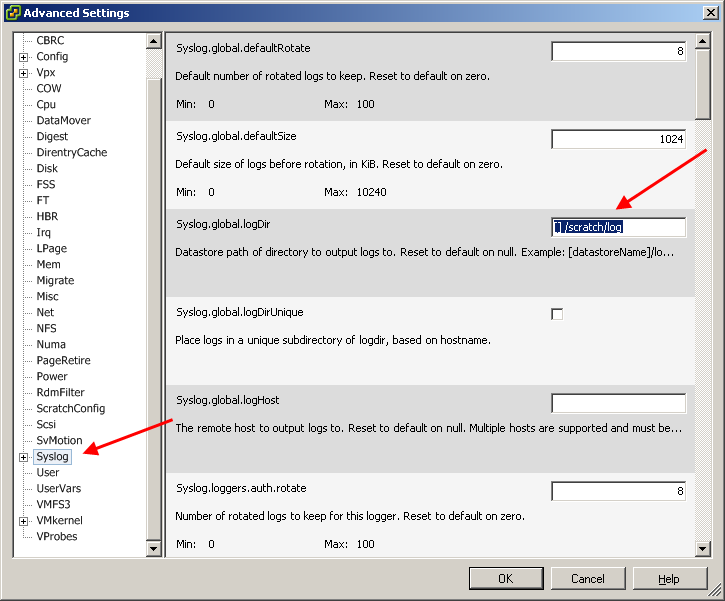Image resolution: width=725 pixels, height=601 pixels.
Task: Open the Mem settings
Action: 49,264
